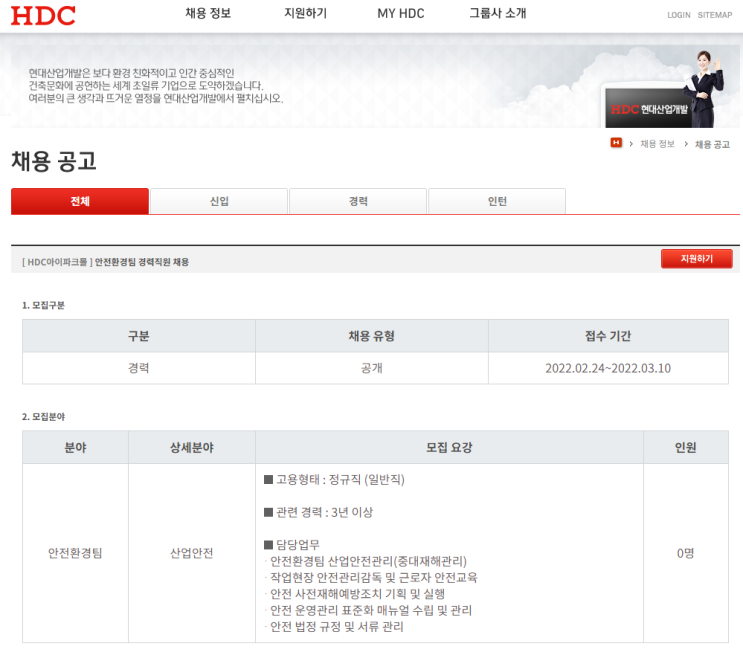Click 채용 공고 in the breadcrumb
This screenshot has height=655, width=743.
click(712, 144)
